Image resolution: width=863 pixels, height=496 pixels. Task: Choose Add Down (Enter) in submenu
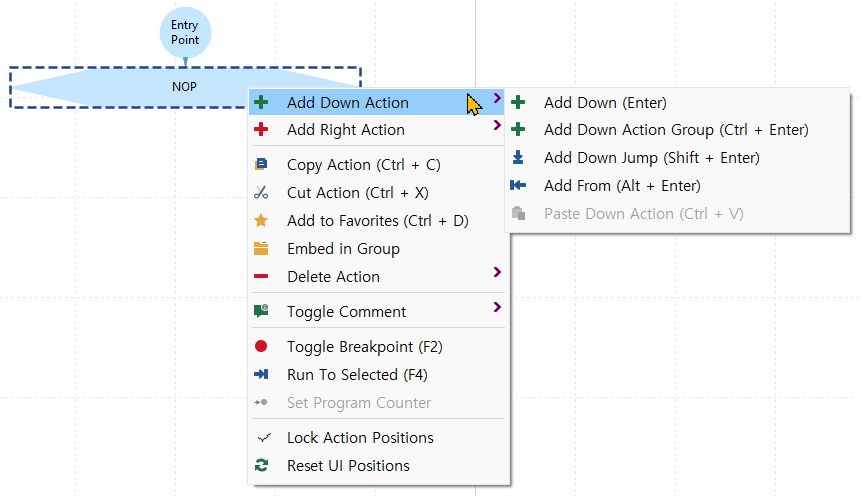(678, 102)
